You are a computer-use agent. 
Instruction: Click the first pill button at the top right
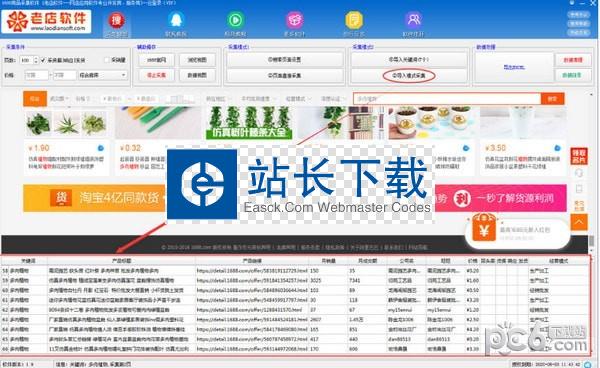coord(578,15)
